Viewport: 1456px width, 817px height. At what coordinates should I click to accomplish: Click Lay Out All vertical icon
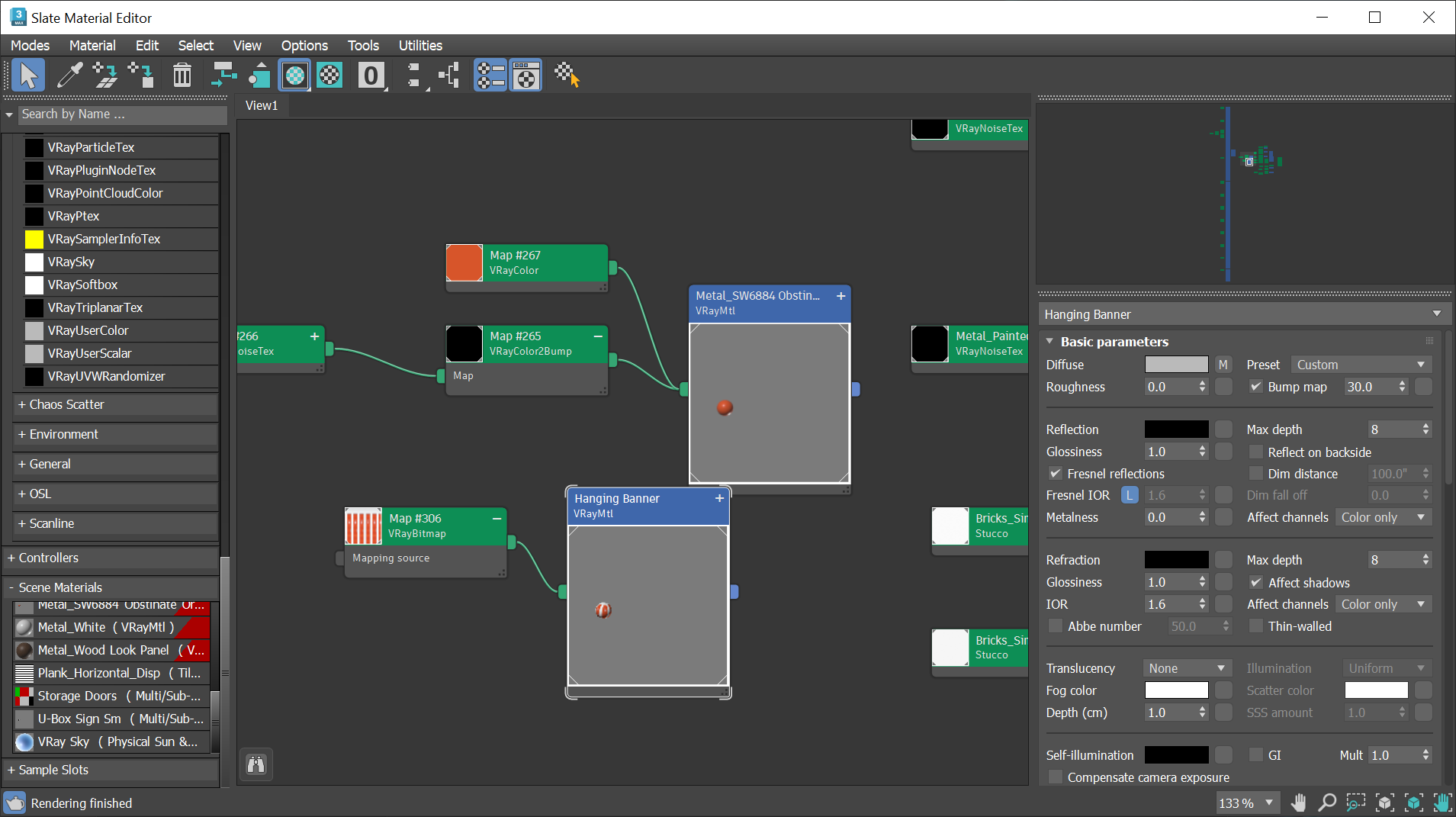[x=414, y=76]
